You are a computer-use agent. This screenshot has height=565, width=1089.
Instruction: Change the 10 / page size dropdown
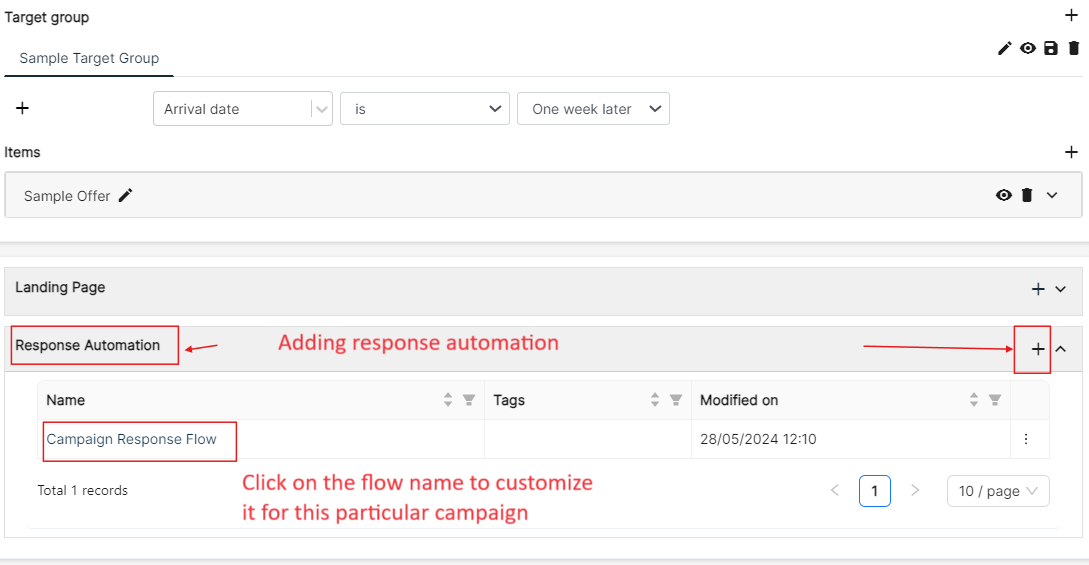coord(998,491)
